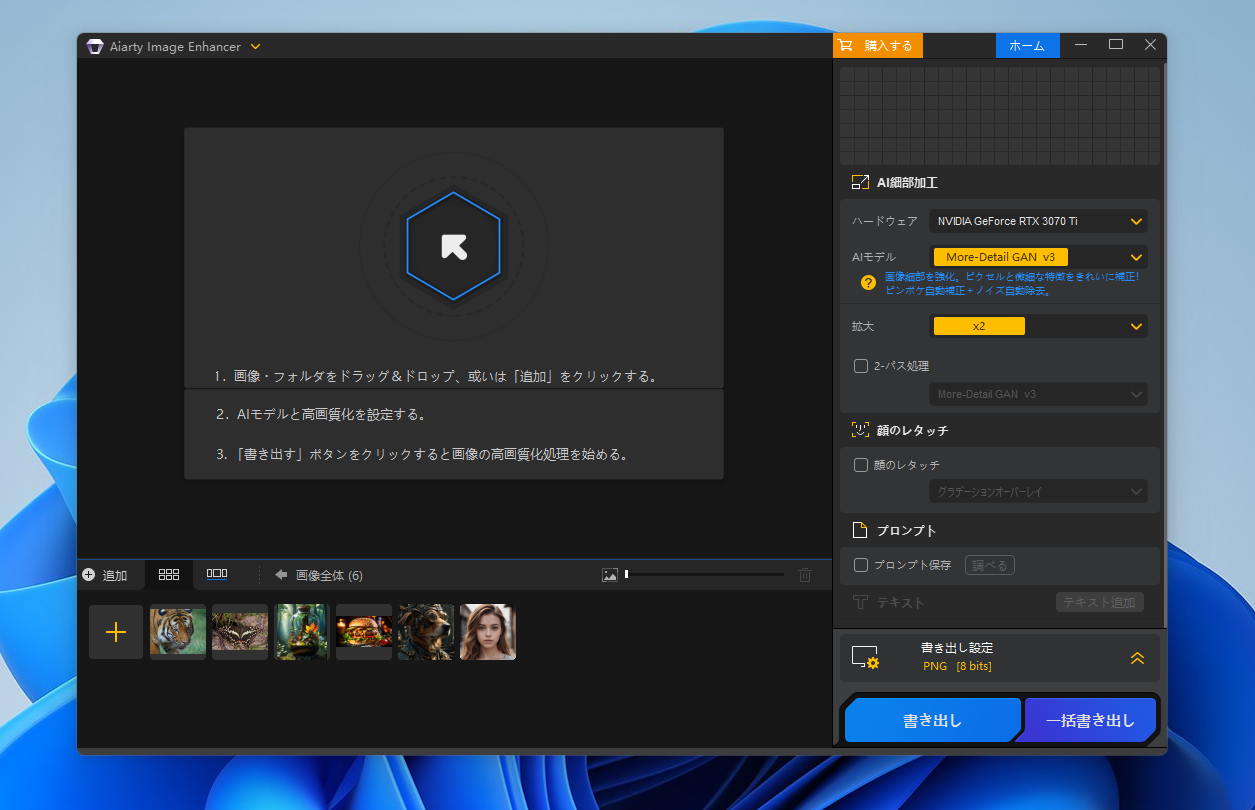
Task: Click the プロンプト document icon
Action: [x=859, y=530]
